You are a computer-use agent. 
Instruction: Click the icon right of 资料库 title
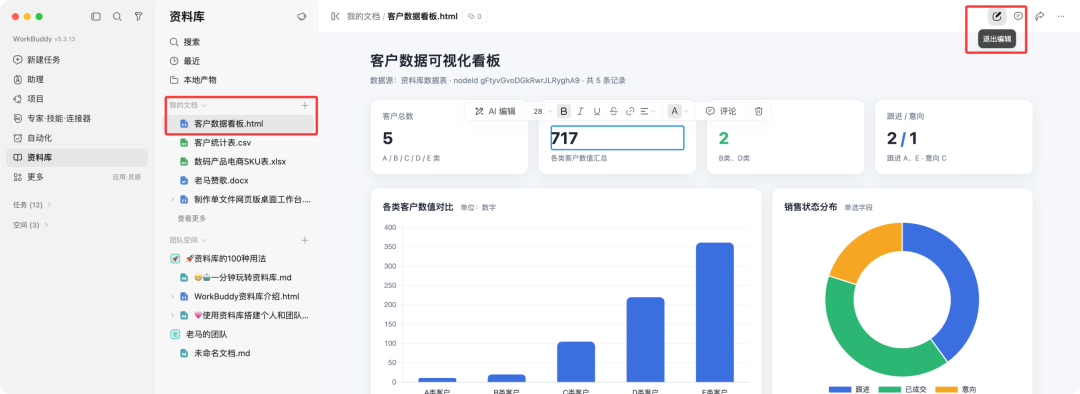[301, 17]
